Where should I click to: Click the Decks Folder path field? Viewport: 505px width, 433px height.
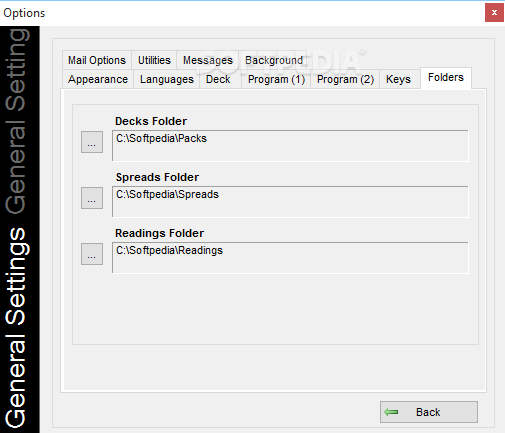[290, 146]
